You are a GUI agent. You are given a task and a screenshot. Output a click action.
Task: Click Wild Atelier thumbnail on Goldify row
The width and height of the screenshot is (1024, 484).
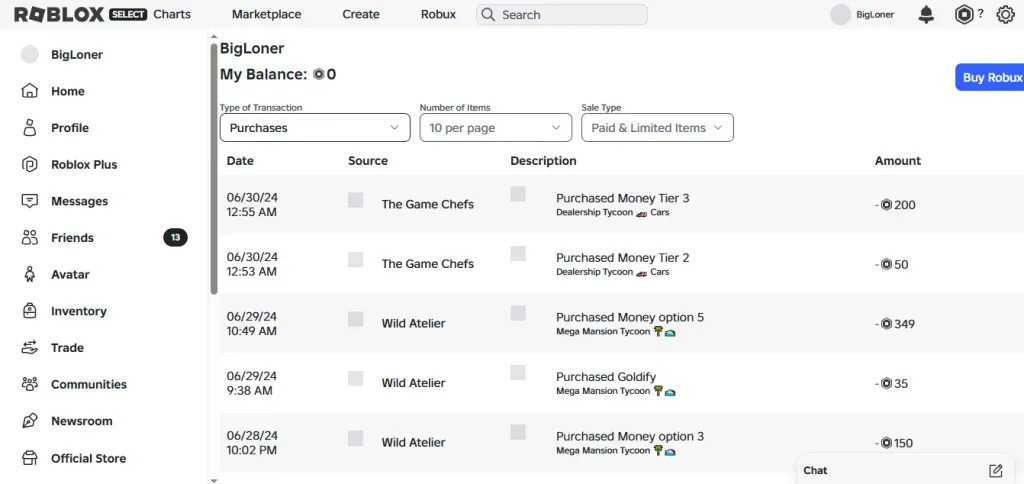[x=355, y=379]
